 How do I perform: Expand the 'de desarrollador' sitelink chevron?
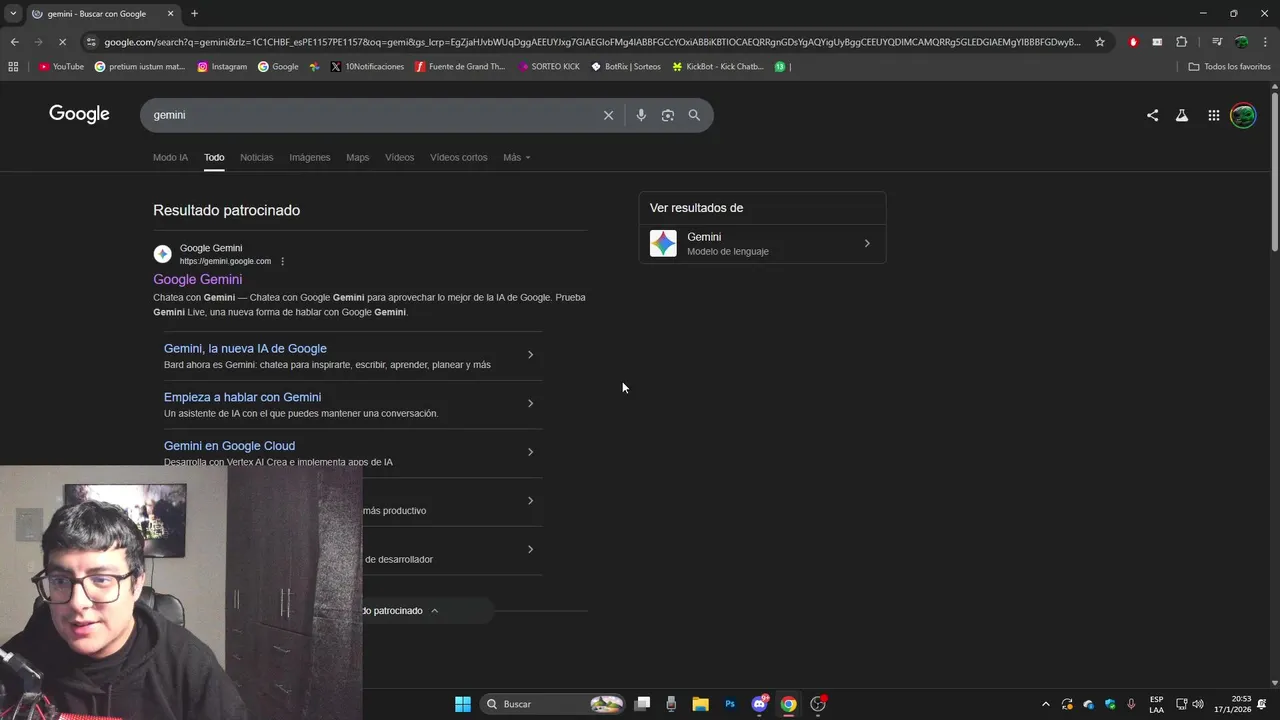coord(530,549)
